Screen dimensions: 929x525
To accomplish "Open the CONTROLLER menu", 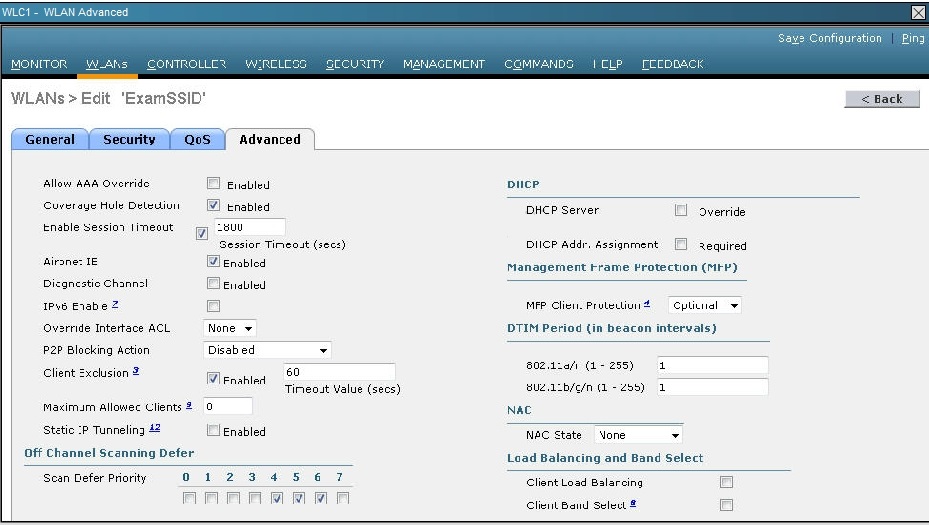I will pyautogui.click(x=187, y=64).
